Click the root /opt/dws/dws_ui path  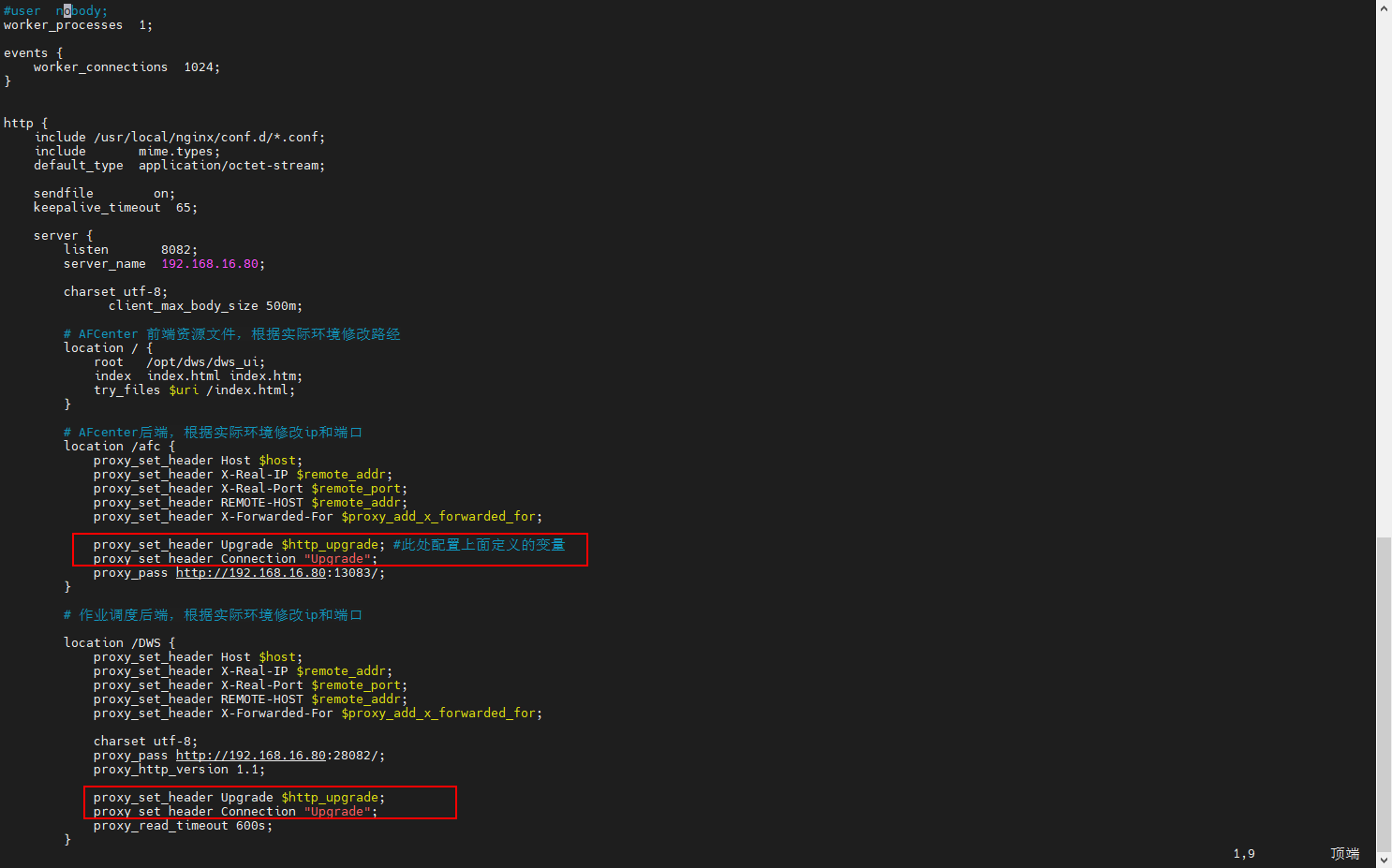[x=205, y=362]
